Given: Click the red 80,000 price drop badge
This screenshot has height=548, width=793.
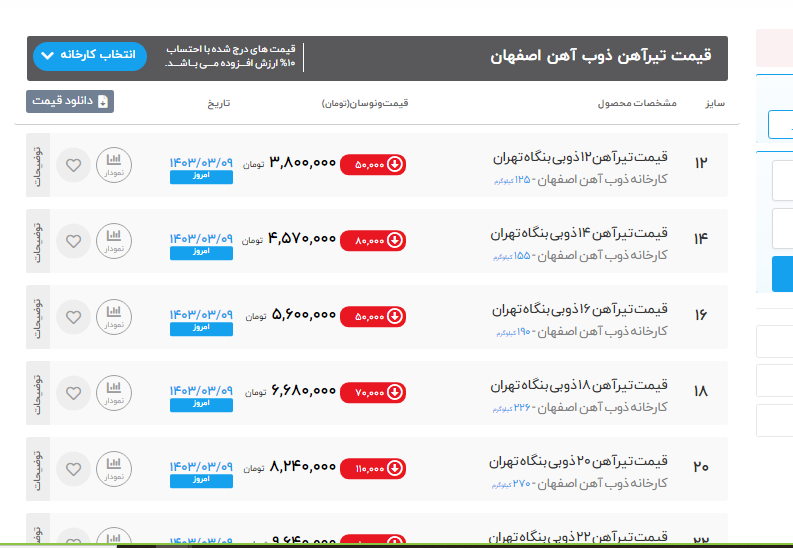Looking at the screenshot, I should (x=373, y=240).
